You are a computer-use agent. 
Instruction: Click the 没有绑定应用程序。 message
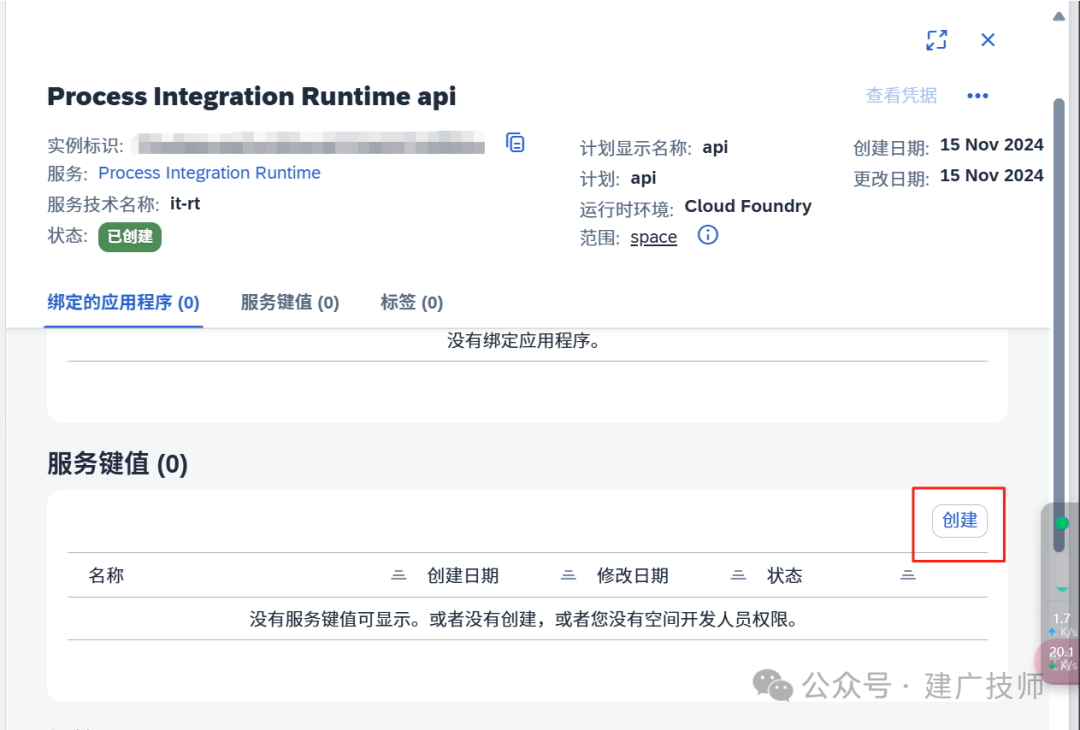tap(523, 341)
